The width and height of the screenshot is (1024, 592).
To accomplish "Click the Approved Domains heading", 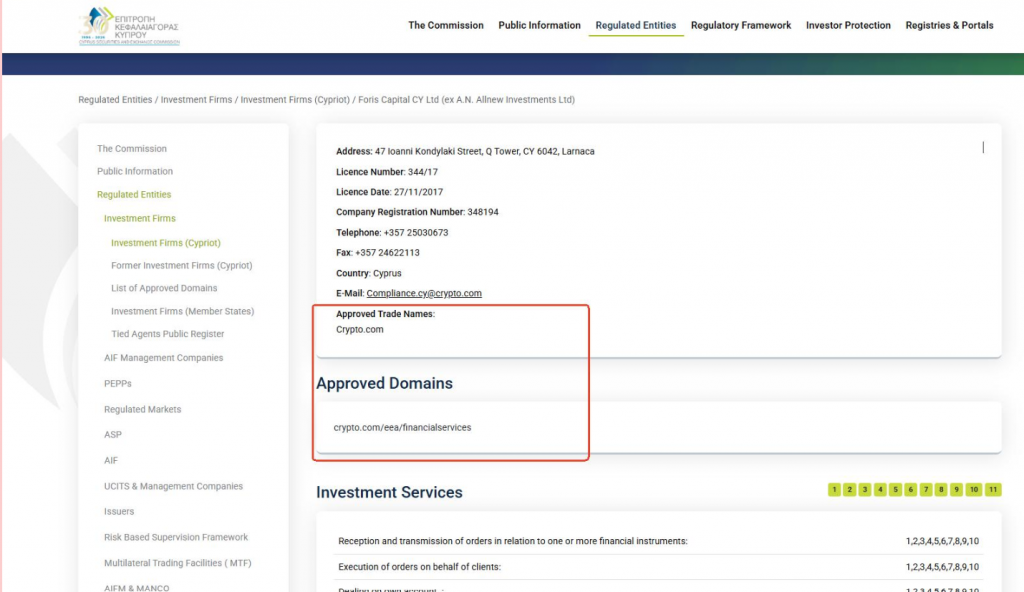I will pos(385,384).
